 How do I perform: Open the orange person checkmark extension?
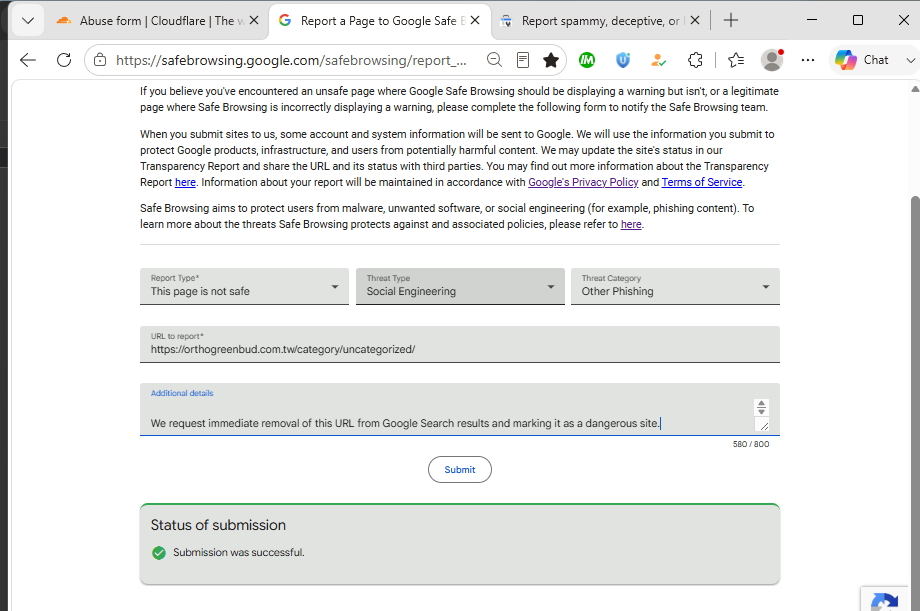pos(658,60)
